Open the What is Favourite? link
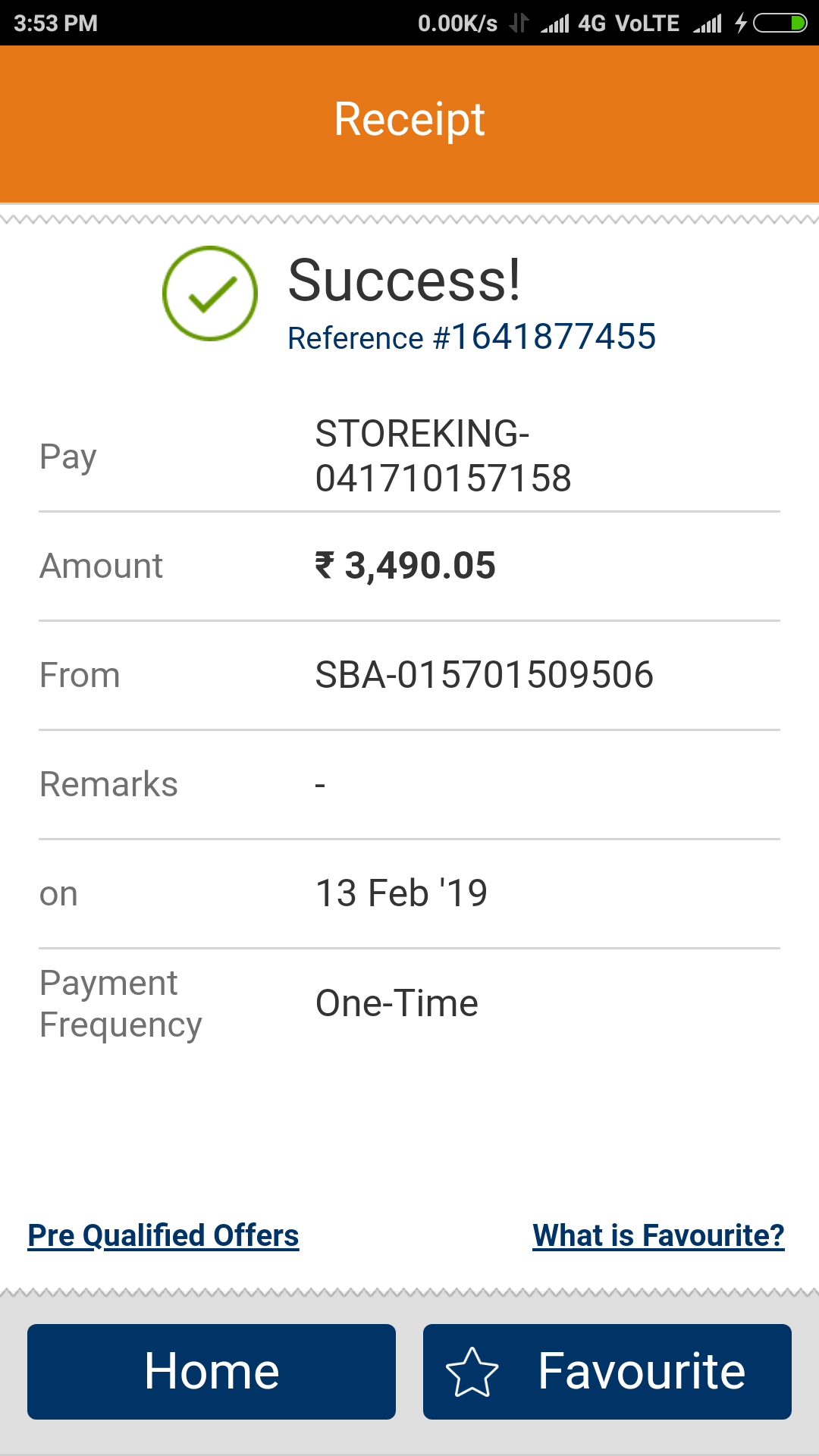This screenshot has width=819, height=1456. pyautogui.click(x=658, y=1235)
